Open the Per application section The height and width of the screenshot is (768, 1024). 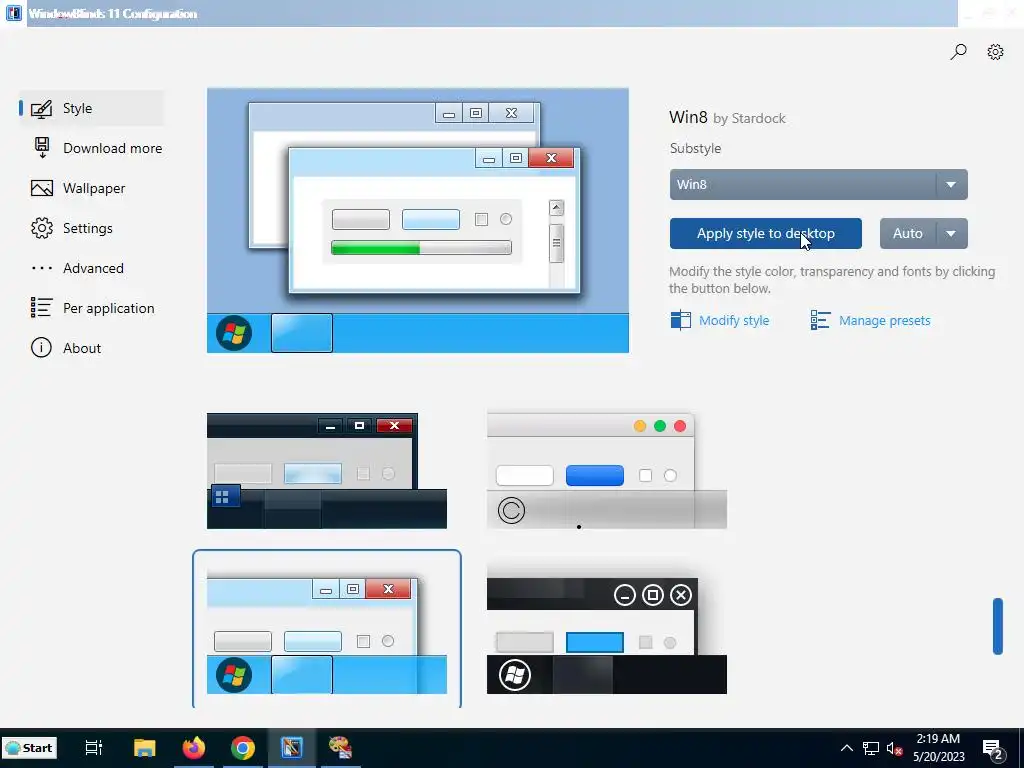[x=108, y=308]
